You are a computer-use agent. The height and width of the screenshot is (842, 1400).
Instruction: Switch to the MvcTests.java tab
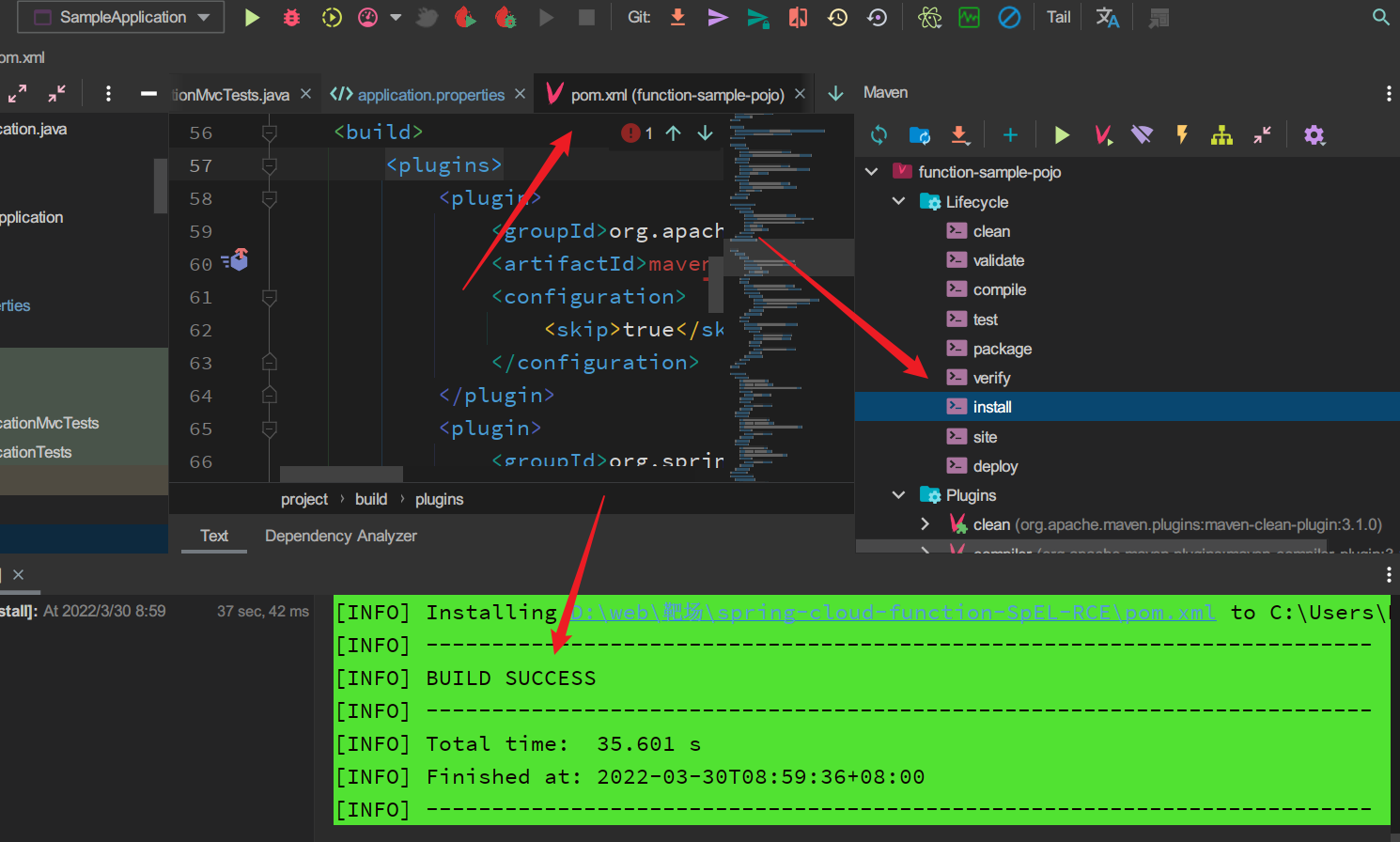pyautogui.click(x=231, y=95)
